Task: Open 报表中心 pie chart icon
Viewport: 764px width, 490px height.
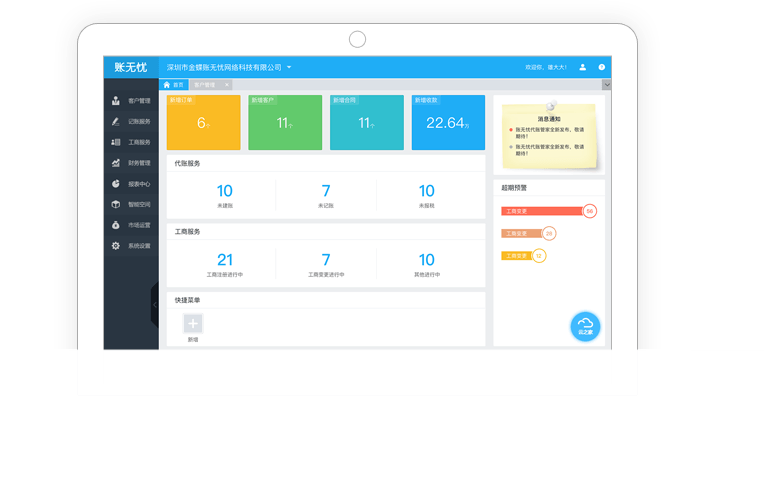Action: (x=116, y=184)
